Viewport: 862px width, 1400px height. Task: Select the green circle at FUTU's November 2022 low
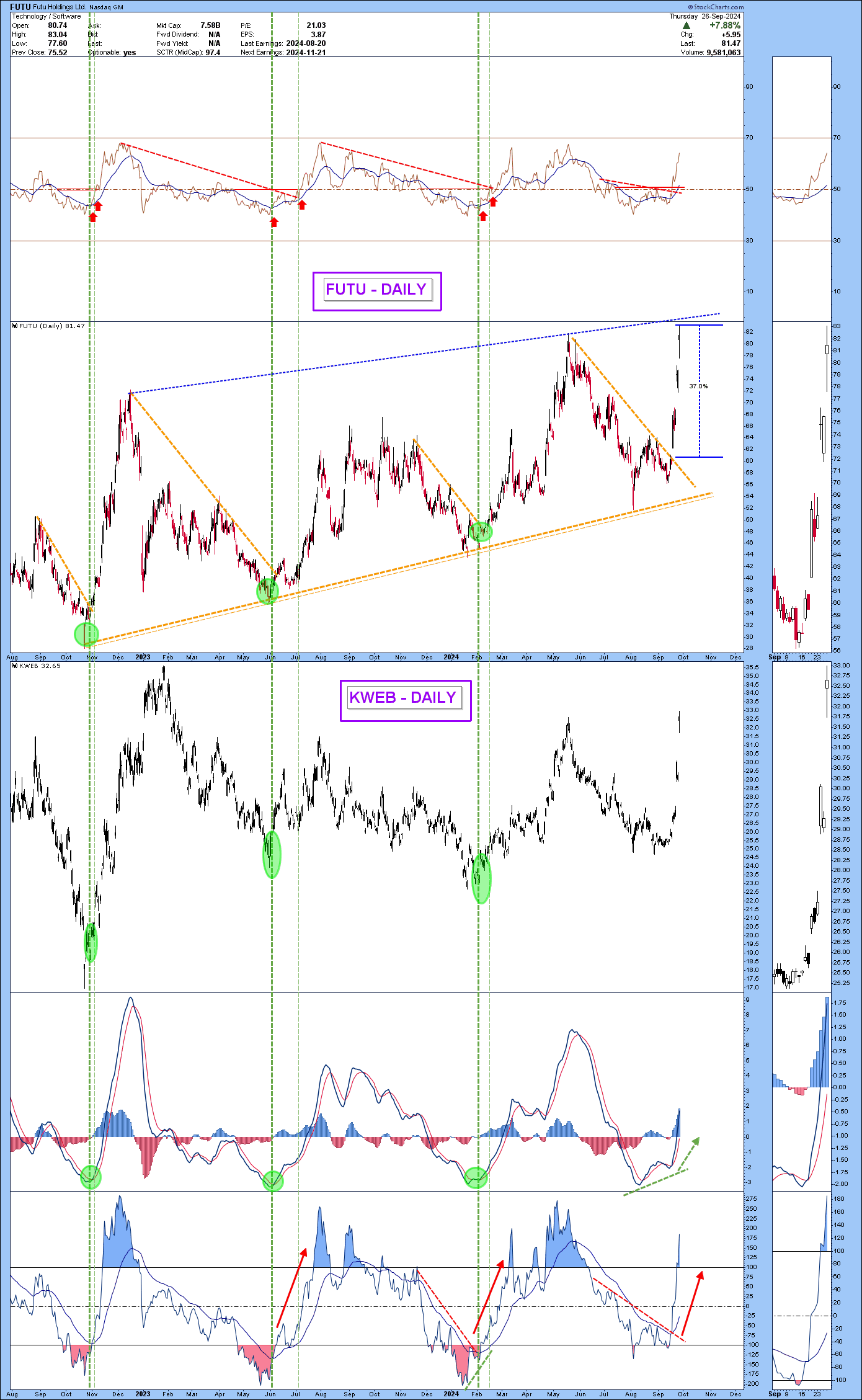click(x=86, y=634)
